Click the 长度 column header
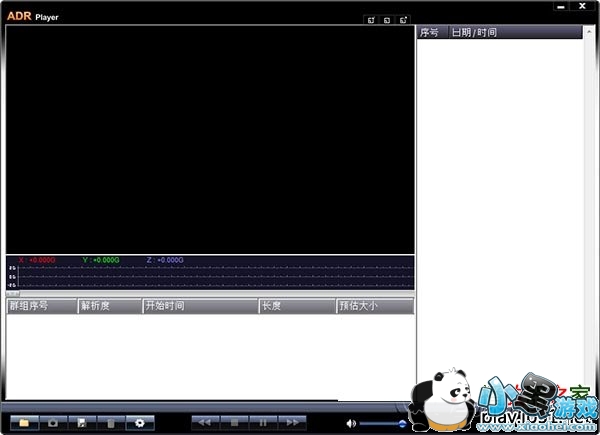The width and height of the screenshot is (600, 435). pyautogui.click(x=298, y=306)
